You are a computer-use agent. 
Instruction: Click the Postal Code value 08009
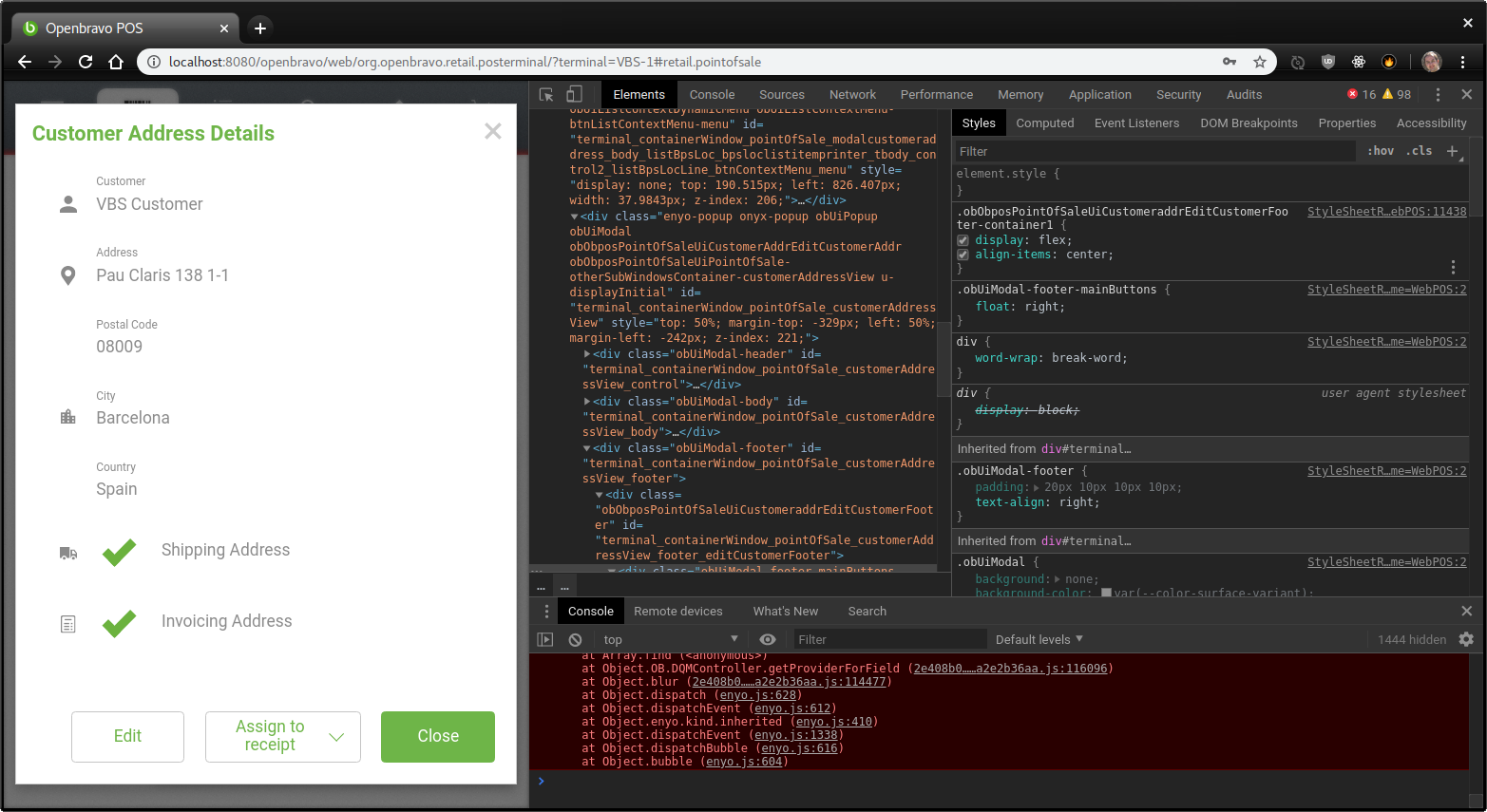(119, 347)
